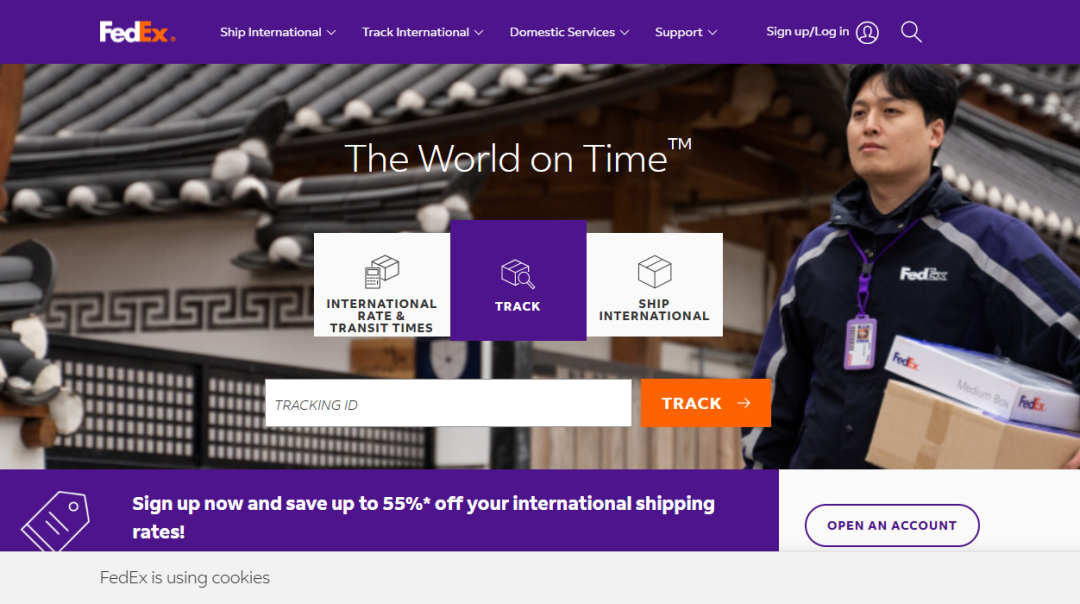The height and width of the screenshot is (604, 1080).
Task: Click Sign up/Log in link
Action: [x=807, y=32]
